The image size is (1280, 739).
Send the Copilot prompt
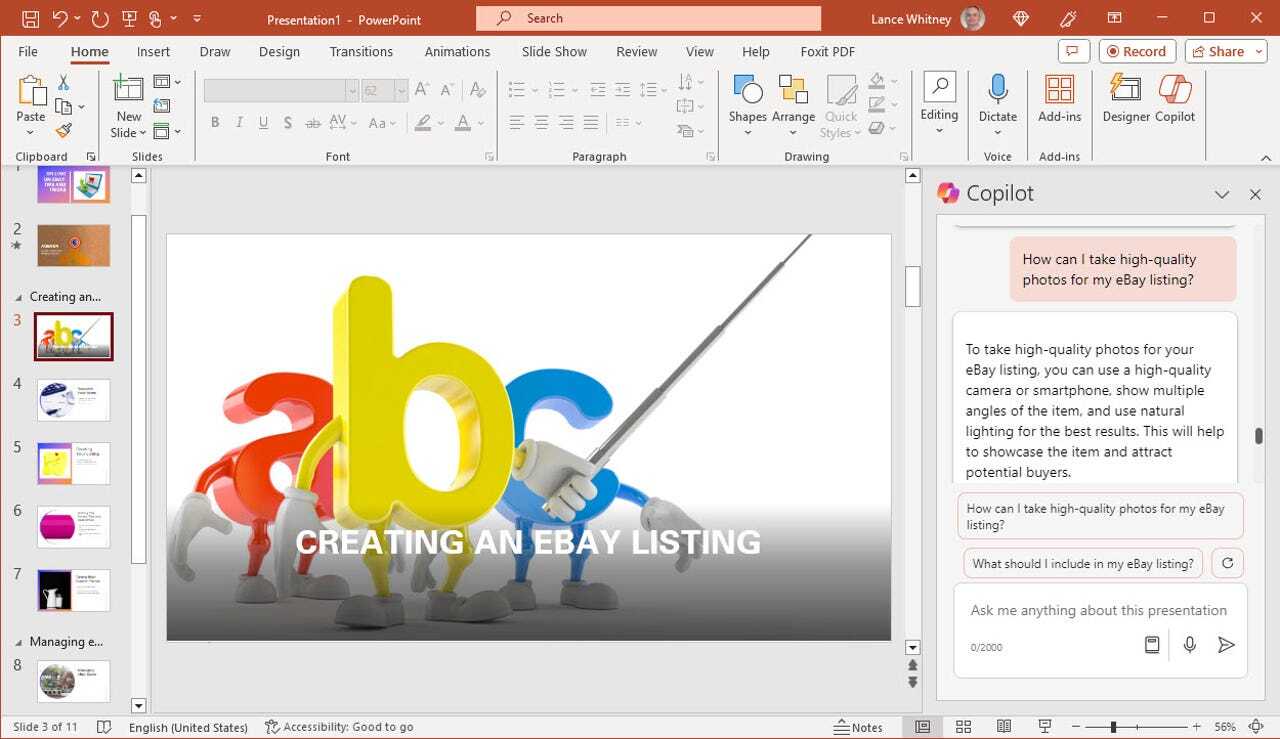(1226, 645)
